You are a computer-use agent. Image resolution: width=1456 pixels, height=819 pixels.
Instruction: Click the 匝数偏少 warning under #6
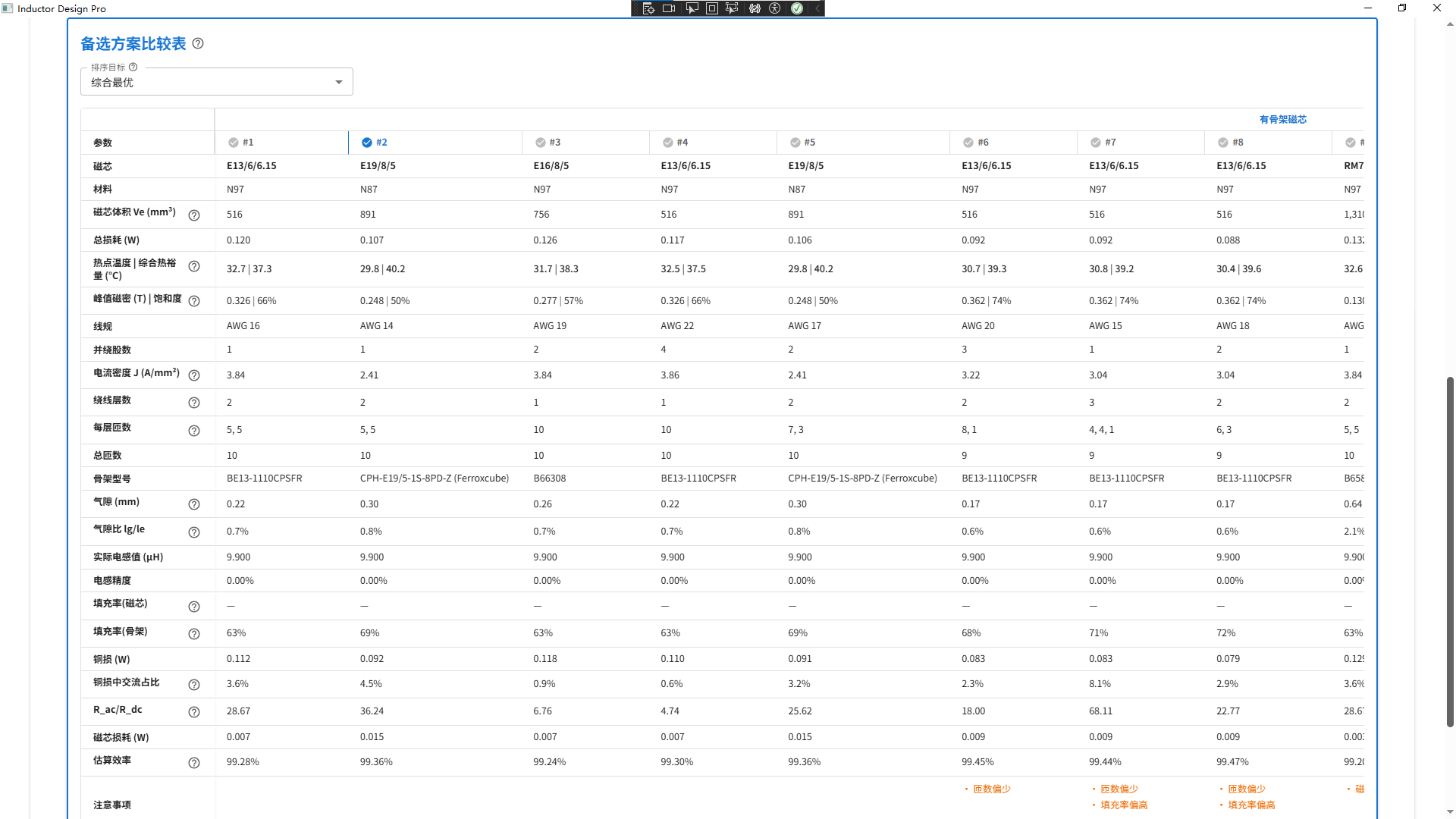point(992,789)
